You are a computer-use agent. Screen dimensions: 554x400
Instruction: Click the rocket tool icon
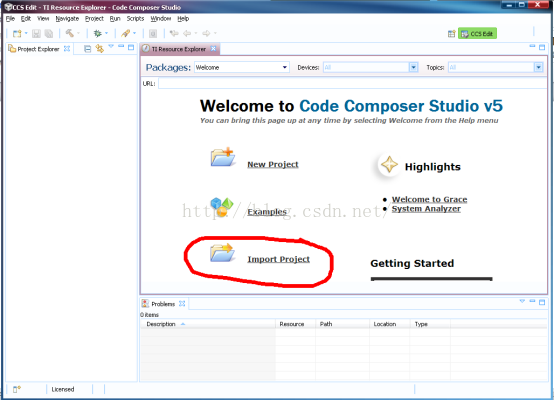pos(125,33)
